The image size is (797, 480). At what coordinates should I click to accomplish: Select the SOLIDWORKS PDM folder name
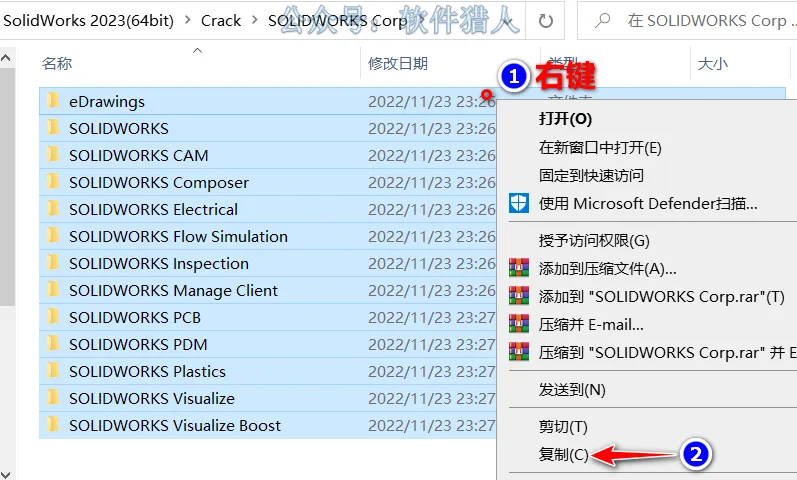click(x=138, y=344)
